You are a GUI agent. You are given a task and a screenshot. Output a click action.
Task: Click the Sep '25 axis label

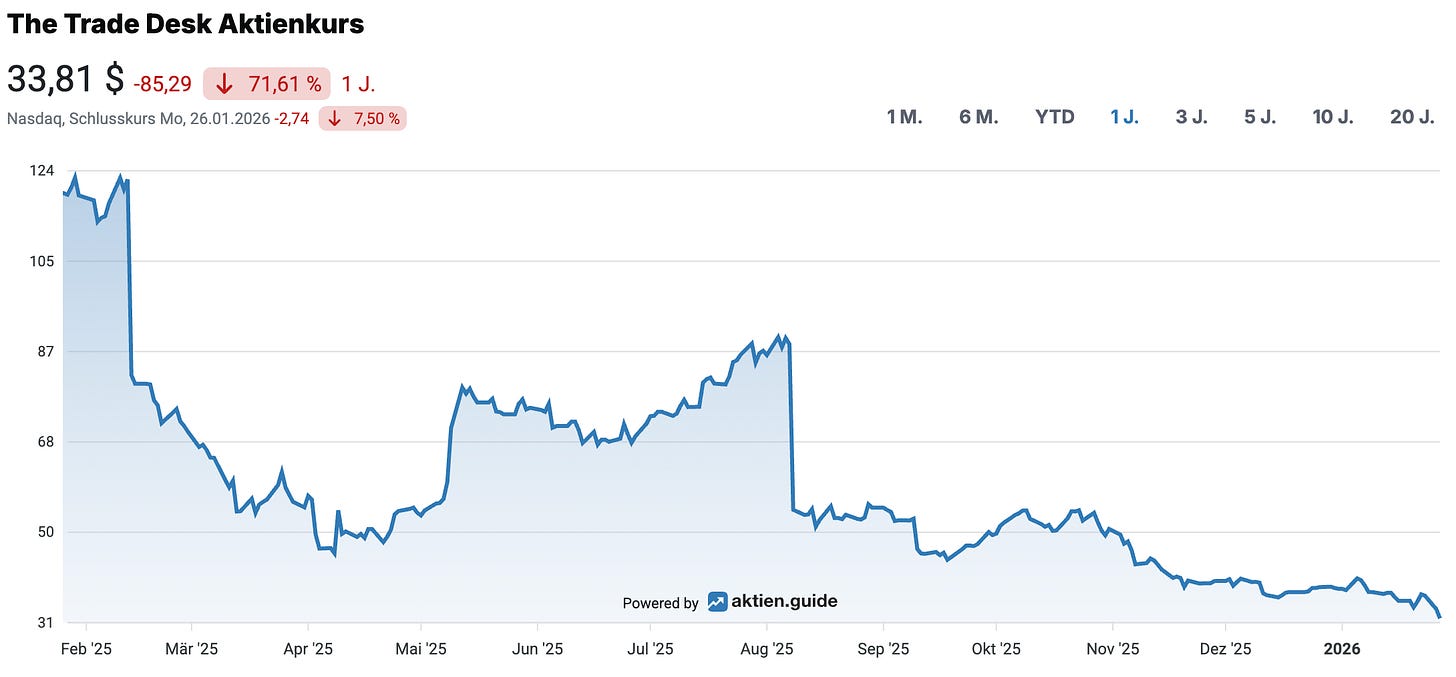point(884,649)
